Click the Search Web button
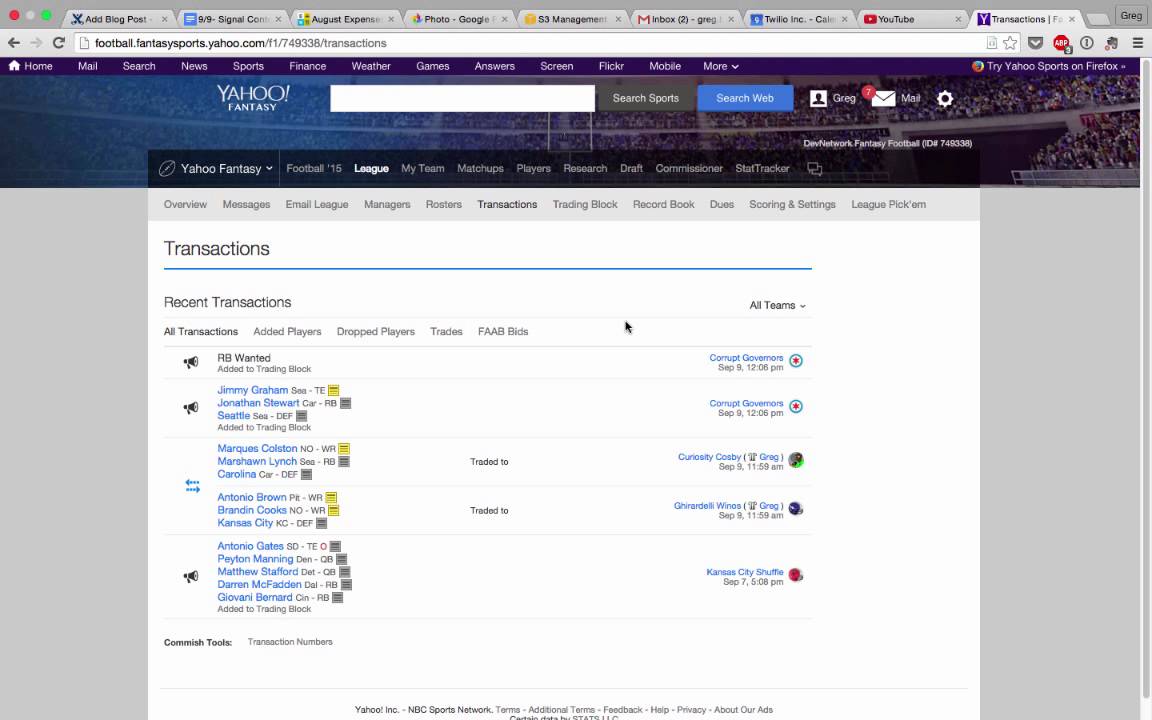Viewport: 1152px width, 720px height. point(745,98)
